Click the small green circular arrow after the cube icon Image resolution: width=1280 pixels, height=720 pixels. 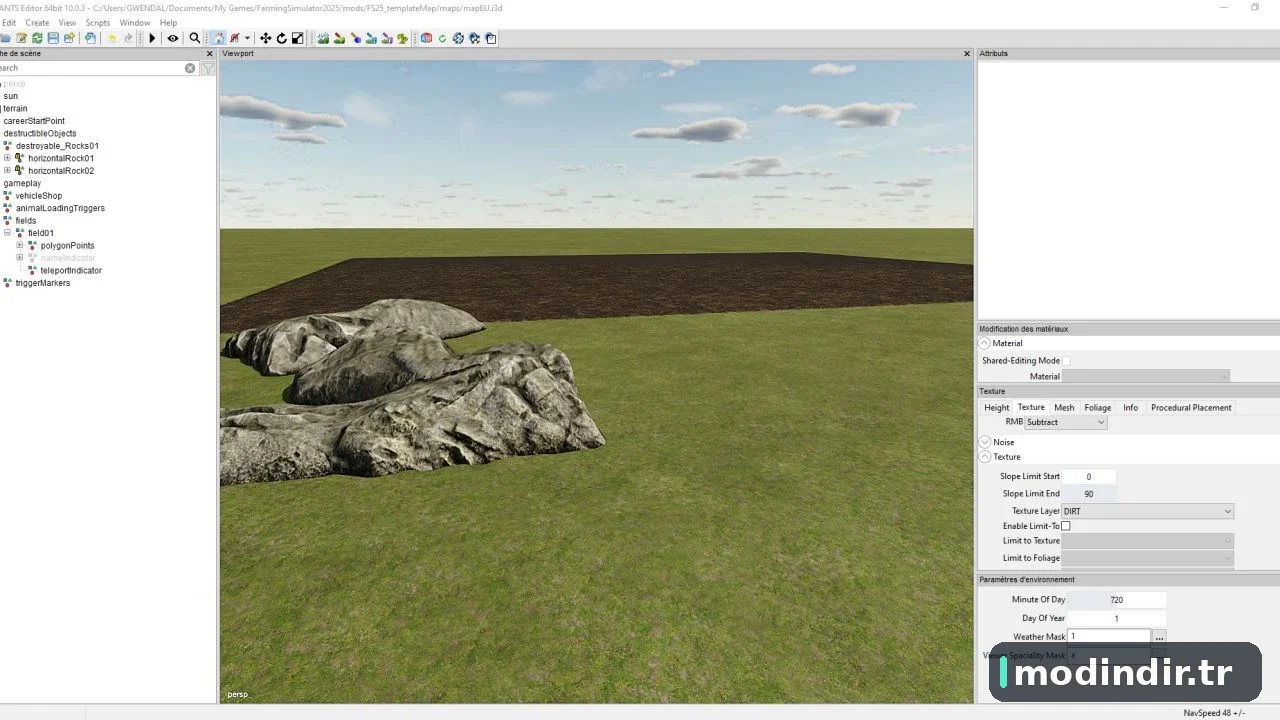(442, 38)
